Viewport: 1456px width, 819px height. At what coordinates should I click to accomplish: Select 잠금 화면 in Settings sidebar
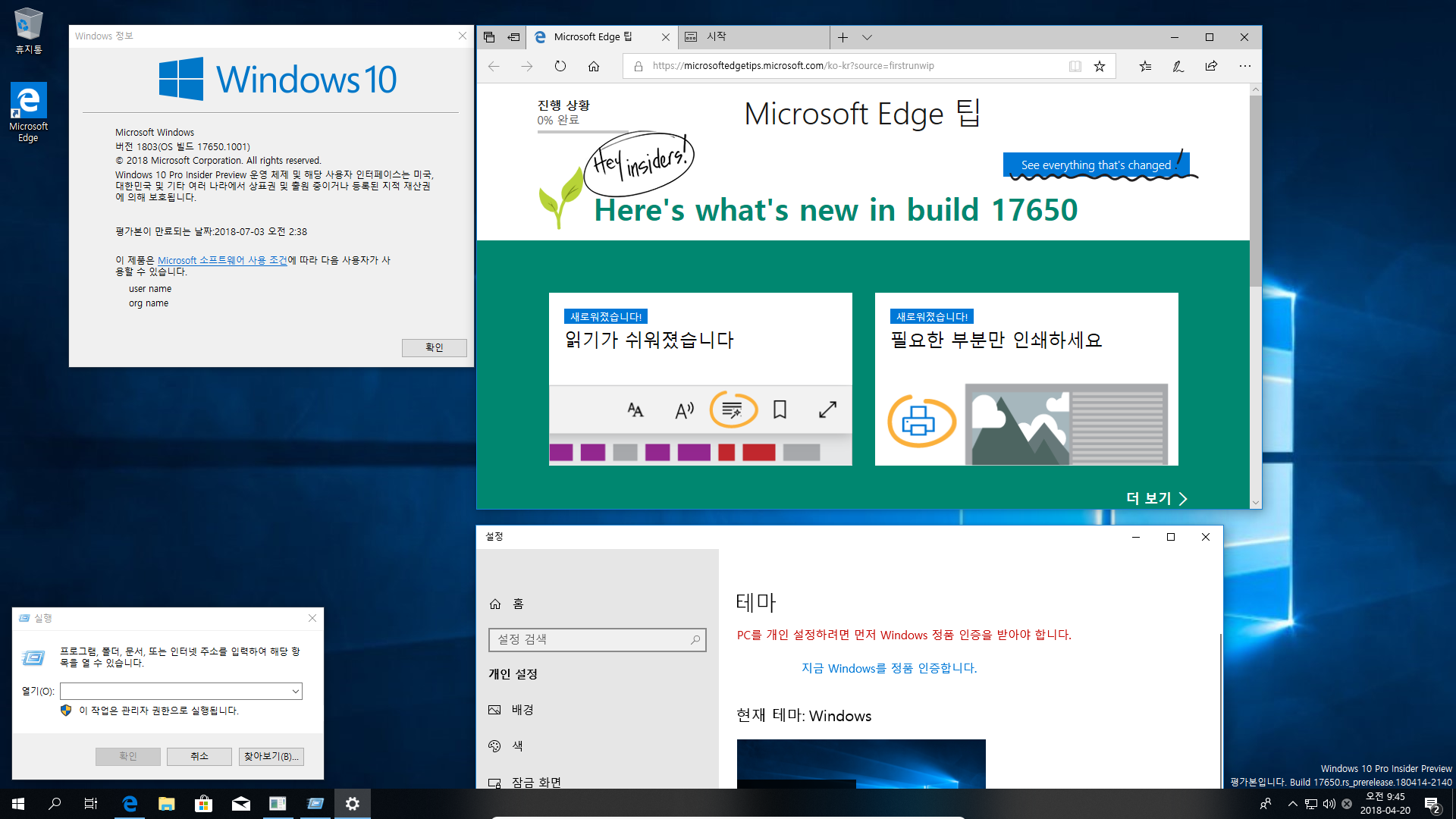point(598,781)
